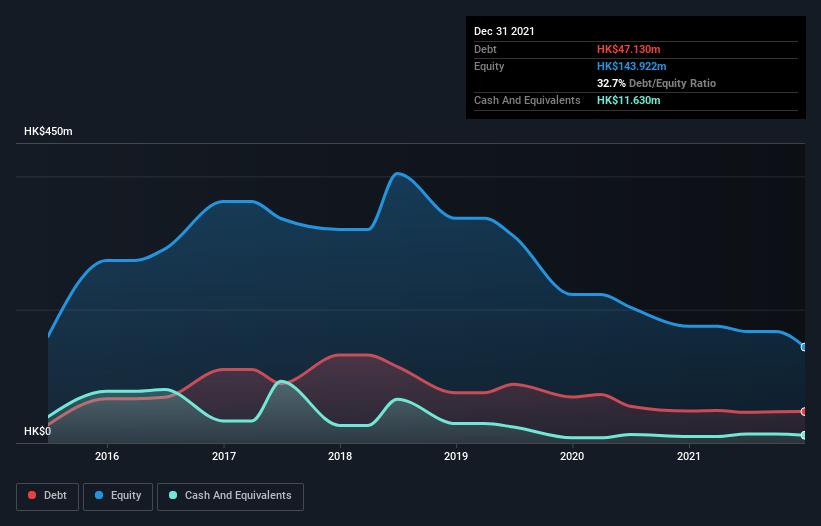Click the 2017 x-axis label
821x526 pixels.
tap(224, 456)
